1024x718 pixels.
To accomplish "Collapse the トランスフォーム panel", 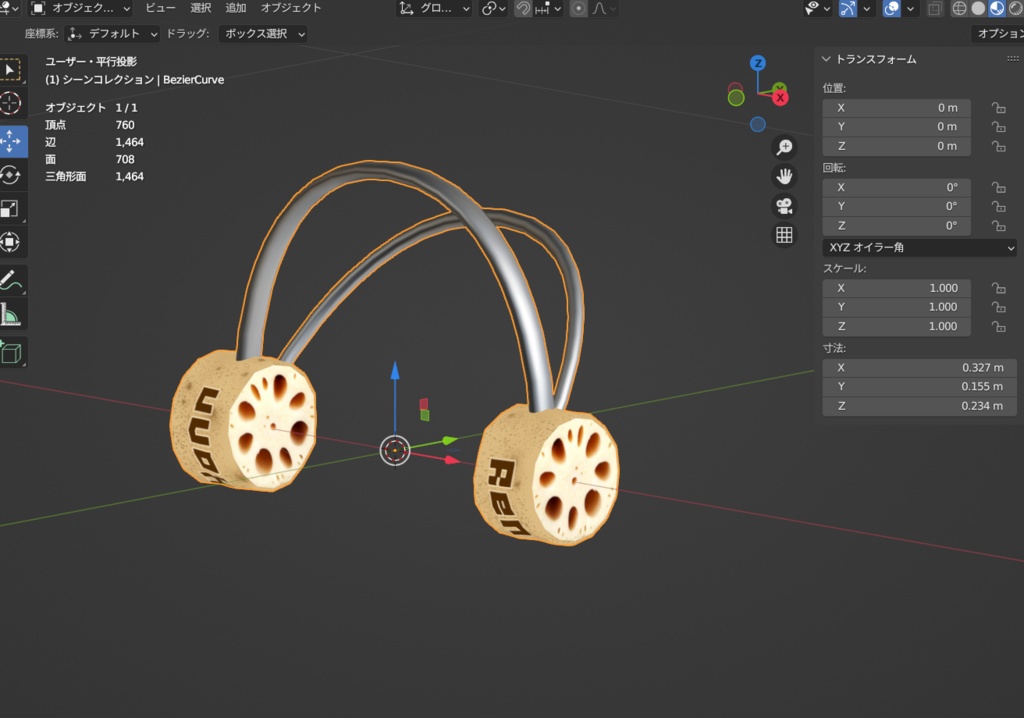I will pos(826,60).
